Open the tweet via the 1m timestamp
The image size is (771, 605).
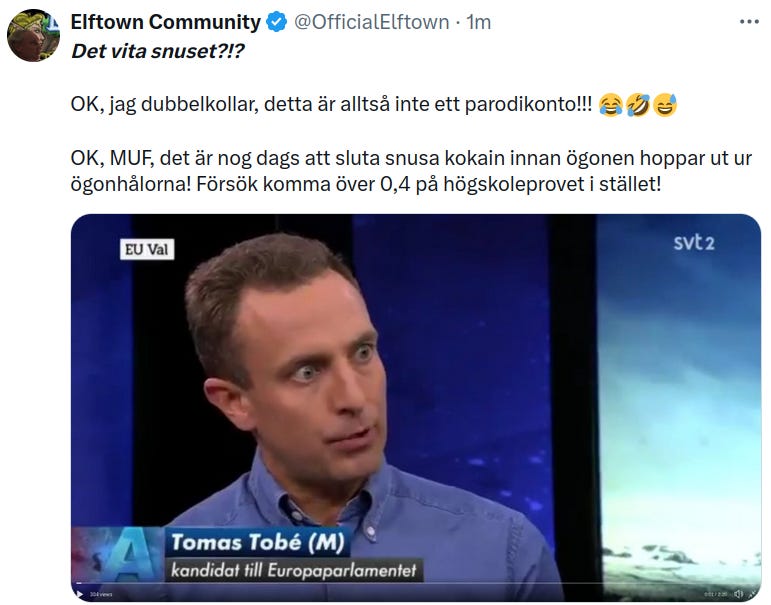pos(478,22)
